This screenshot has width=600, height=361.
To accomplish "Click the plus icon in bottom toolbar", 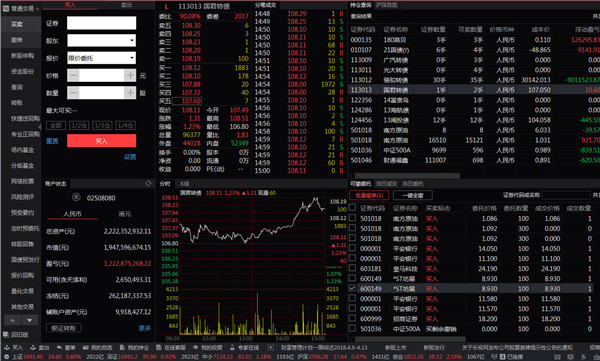I will pyautogui.click(x=271, y=348).
